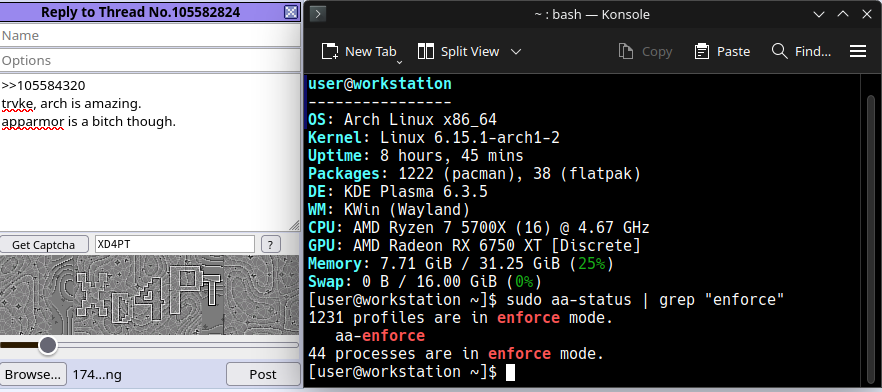Image resolution: width=882 pixels, height=392 pixels.
Task: Click the resize grip of comment box
Action: coord(294,225)
